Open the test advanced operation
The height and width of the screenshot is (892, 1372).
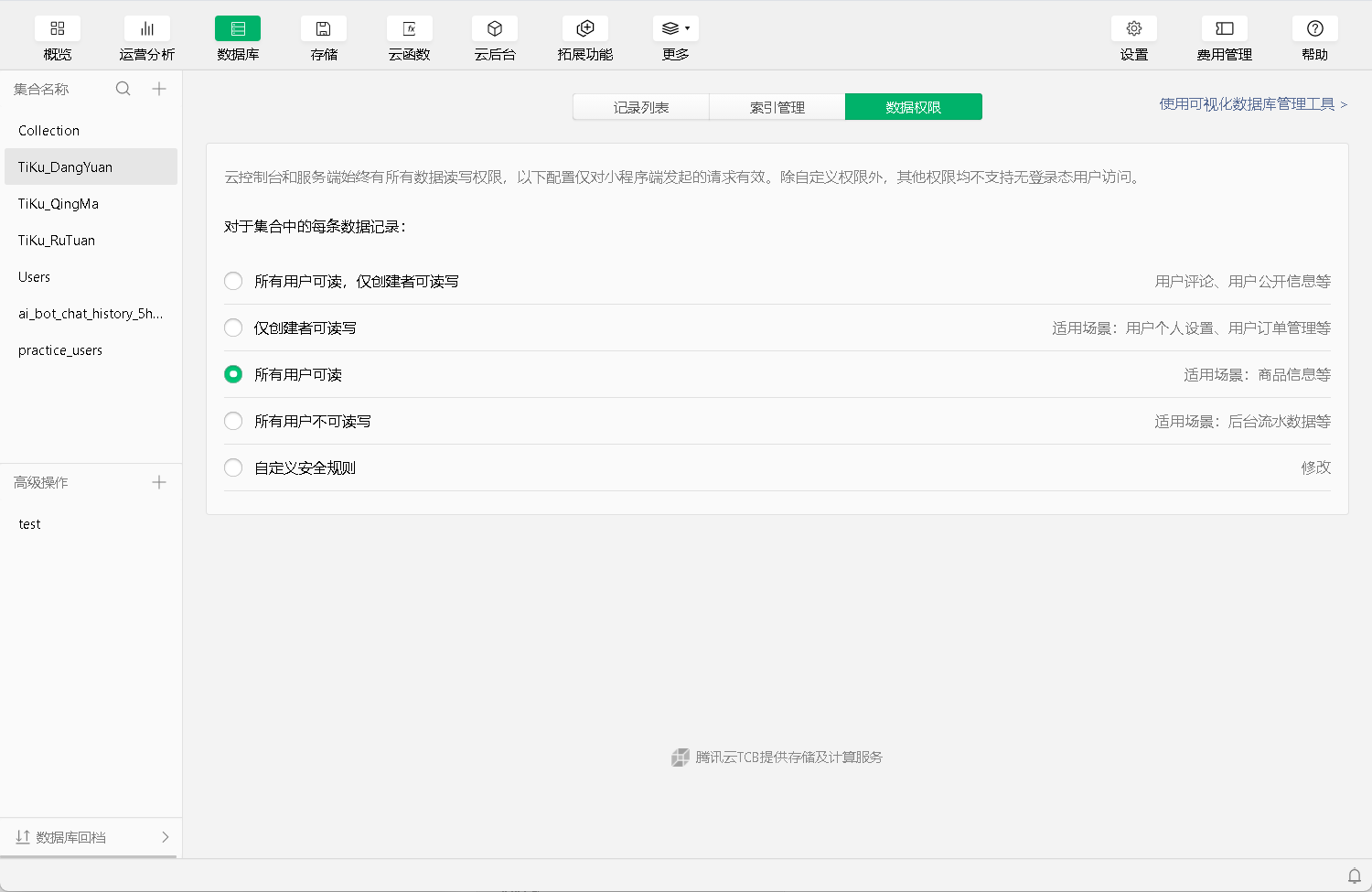click(89, 523)
